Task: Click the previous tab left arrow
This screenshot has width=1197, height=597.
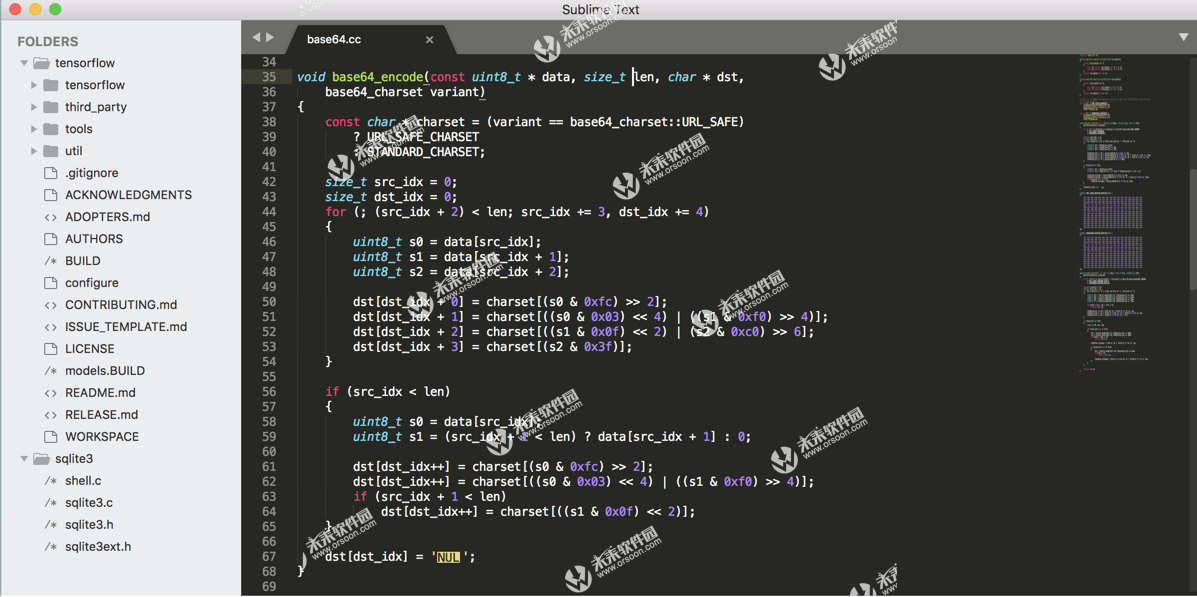Action: (x=256, y=37)
